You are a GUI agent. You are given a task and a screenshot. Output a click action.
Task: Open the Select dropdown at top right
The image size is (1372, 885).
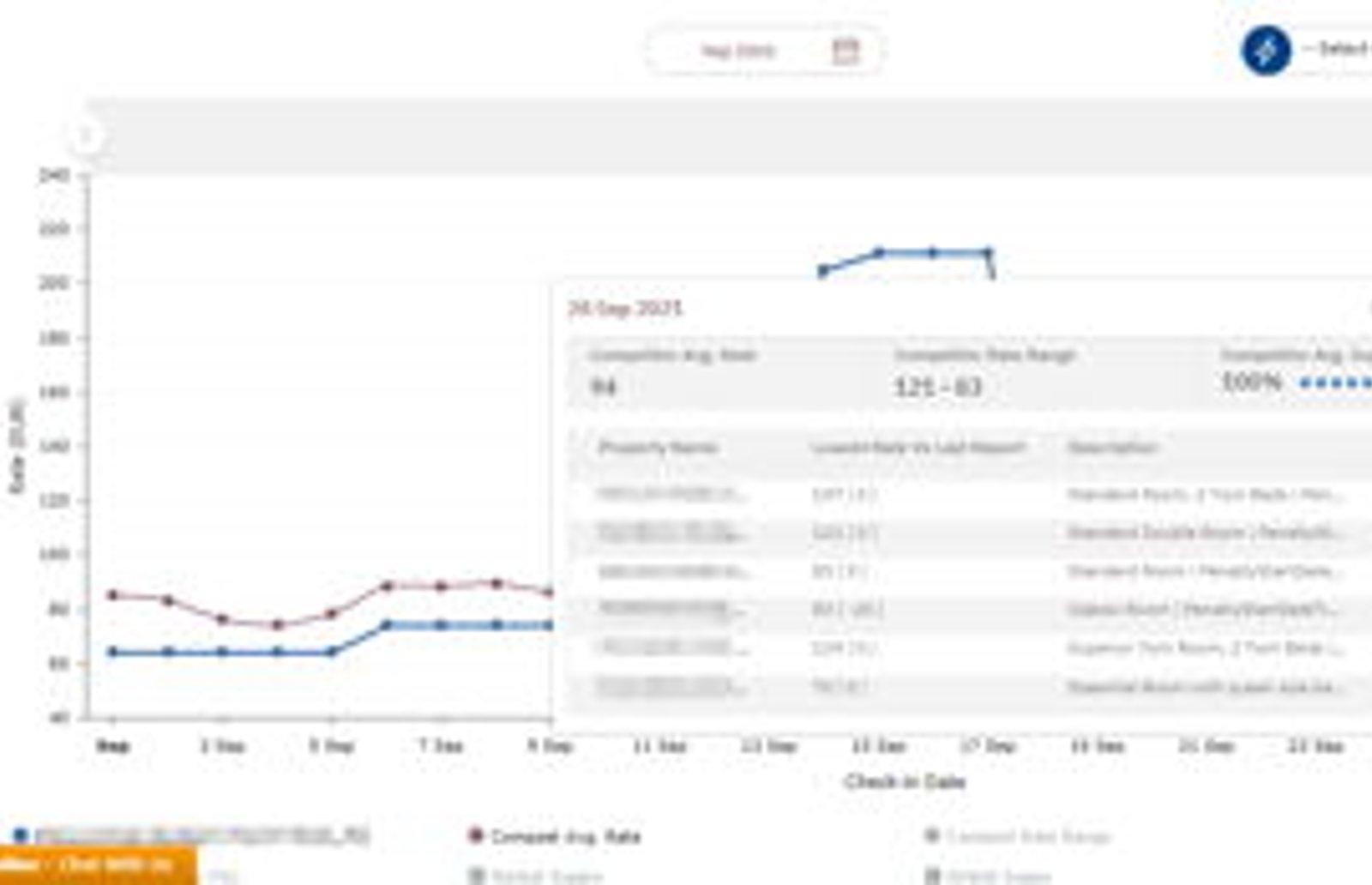[1338, 49]
